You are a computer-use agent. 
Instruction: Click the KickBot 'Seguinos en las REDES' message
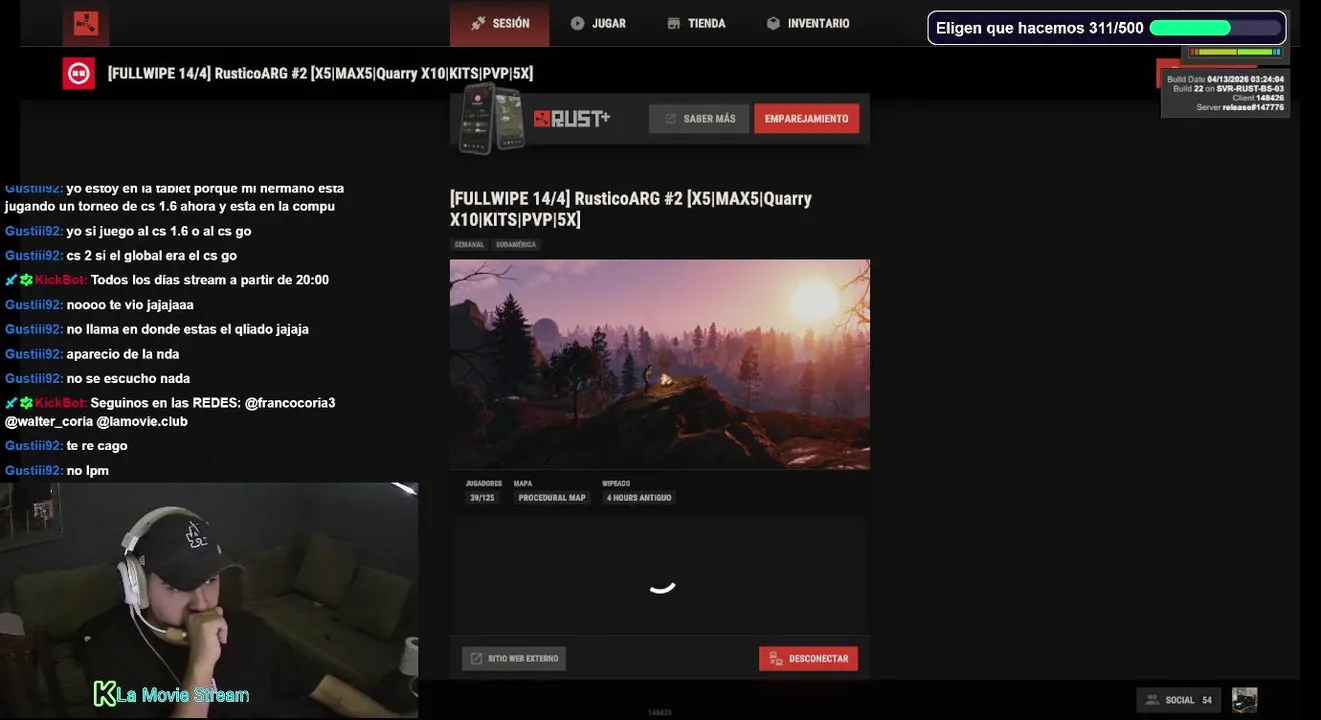pyautogui.click(x=170, y=412)
